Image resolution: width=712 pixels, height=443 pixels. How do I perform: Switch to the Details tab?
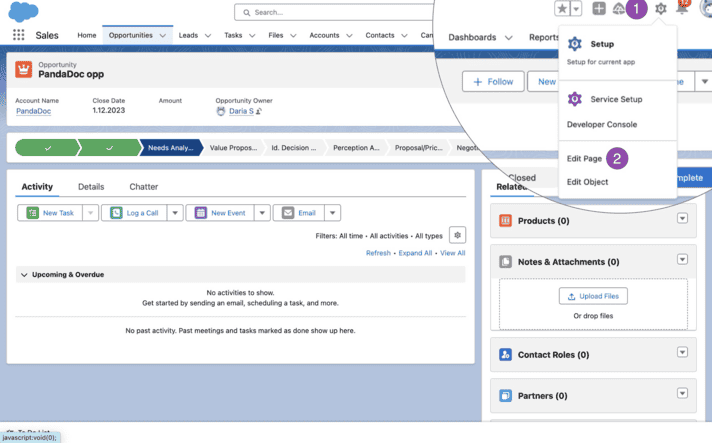click(91, 187)
